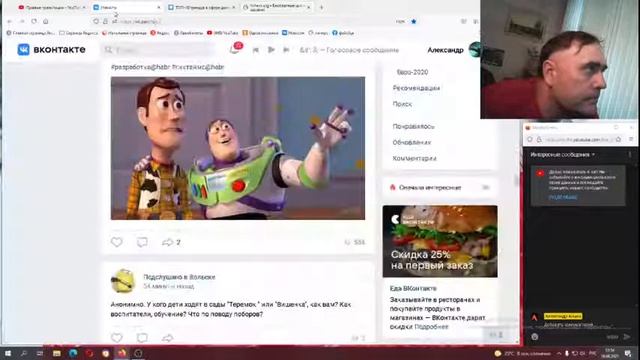Switch to the first YouTube browser tab
Screen dimensions: 640x360
[x=51, y=7]
